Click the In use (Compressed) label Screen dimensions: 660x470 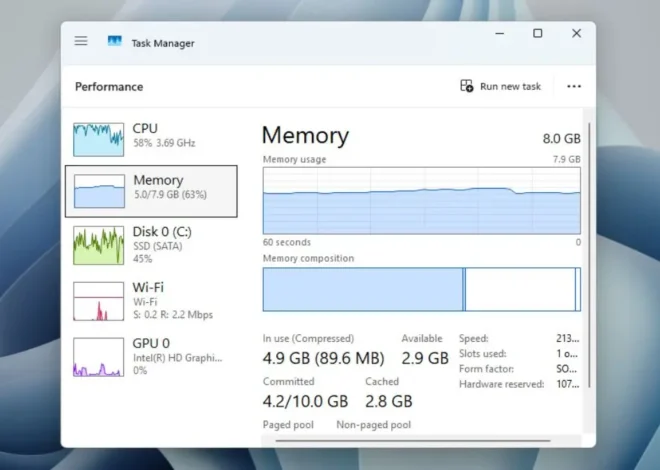308,339
